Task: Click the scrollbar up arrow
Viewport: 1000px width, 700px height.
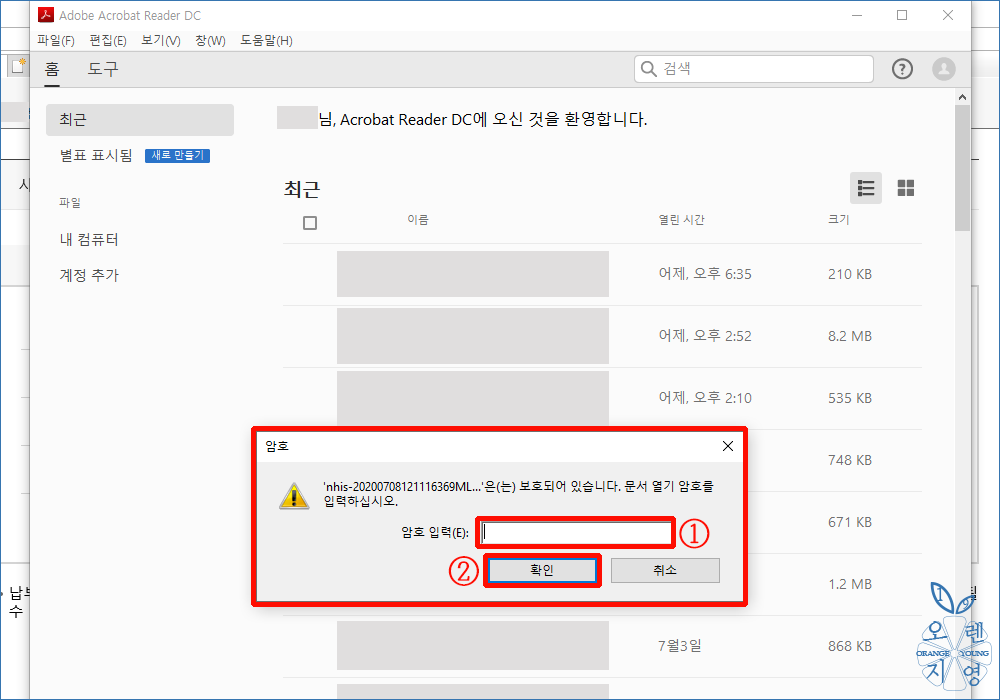Action: pyautogui.click(x=962, y=98)
